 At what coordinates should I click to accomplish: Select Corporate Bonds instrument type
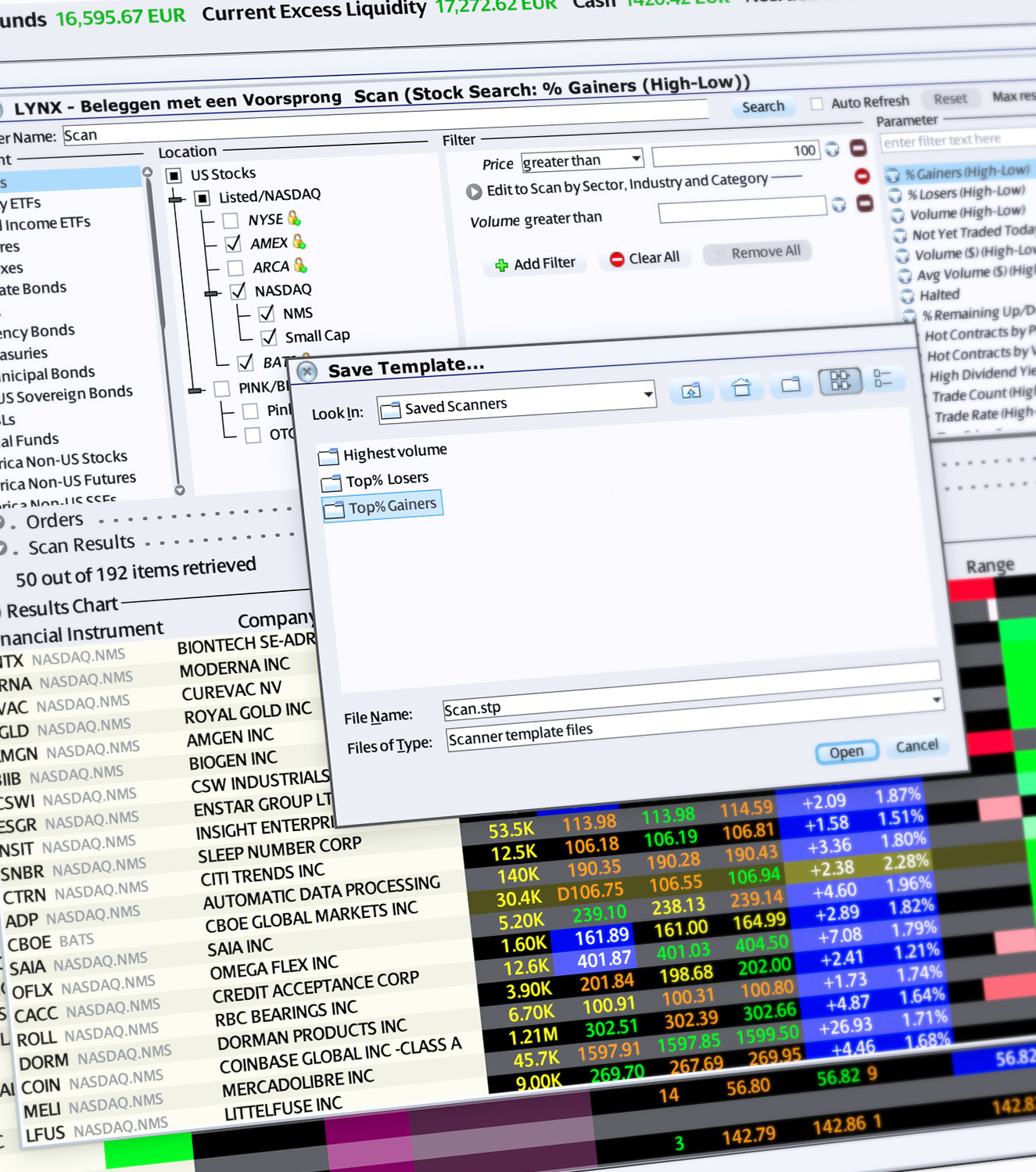click(34, 289)
